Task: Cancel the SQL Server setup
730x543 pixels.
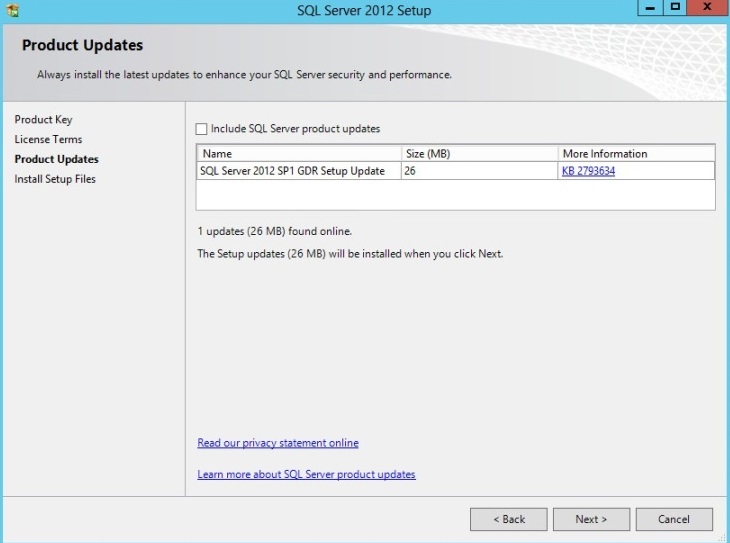Action: pos(674,519)
